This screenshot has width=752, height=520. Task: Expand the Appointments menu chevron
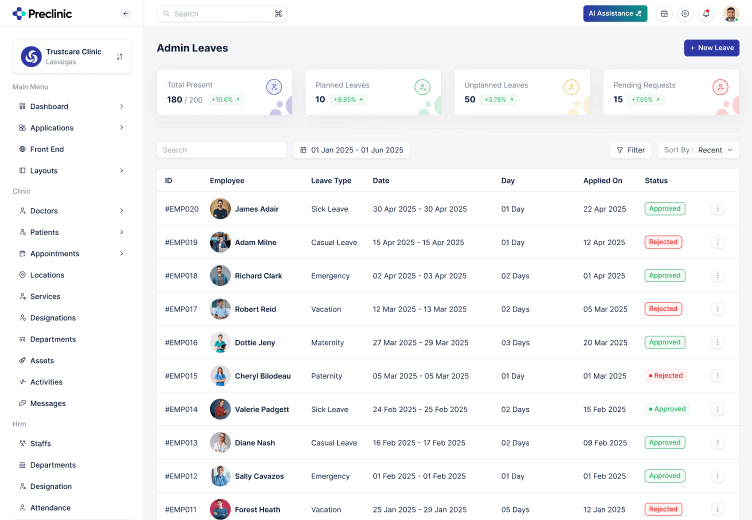[121, 253]
